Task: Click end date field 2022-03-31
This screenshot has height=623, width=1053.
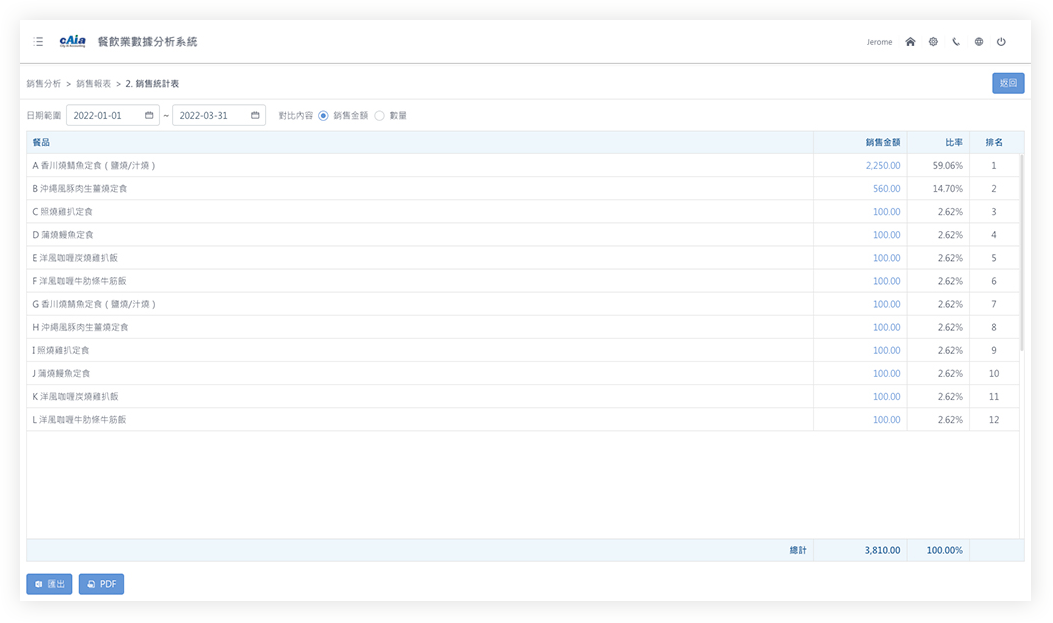Action: [219, 115]
